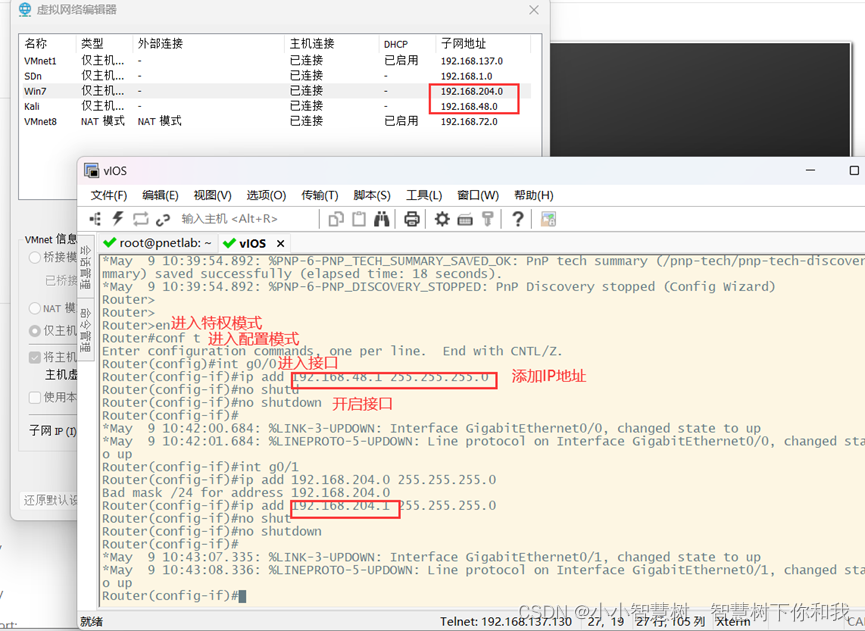Select the Win7 network row

pos(277,91)
